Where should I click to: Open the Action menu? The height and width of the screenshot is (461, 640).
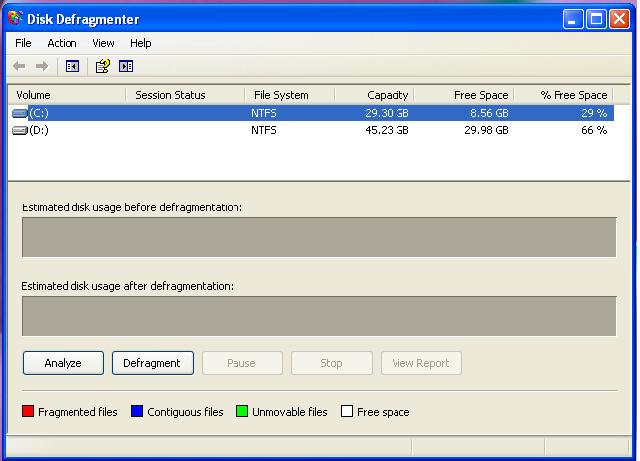[62, 43]
